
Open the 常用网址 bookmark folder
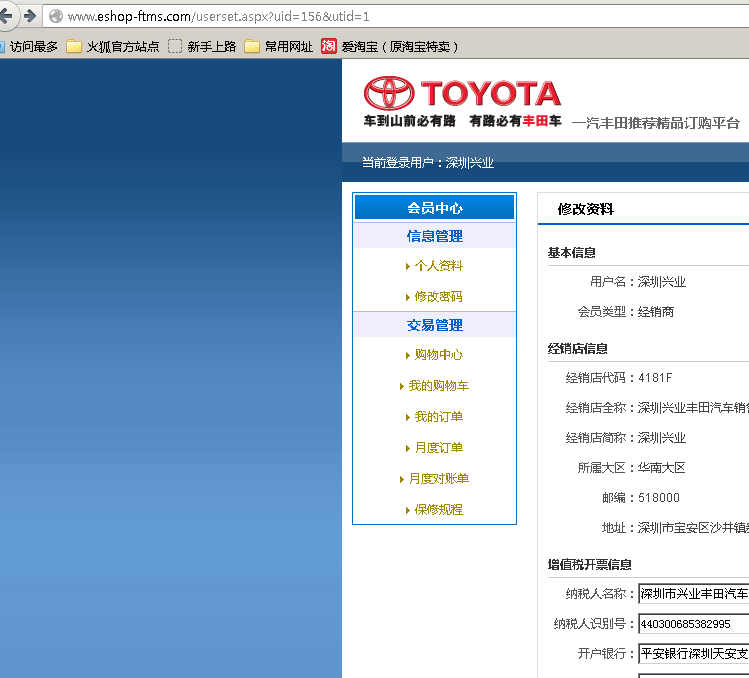278,46
